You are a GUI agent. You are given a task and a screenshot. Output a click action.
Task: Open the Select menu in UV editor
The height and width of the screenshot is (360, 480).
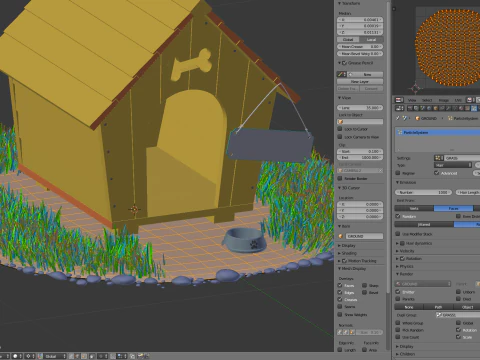(x=427, y=100)
